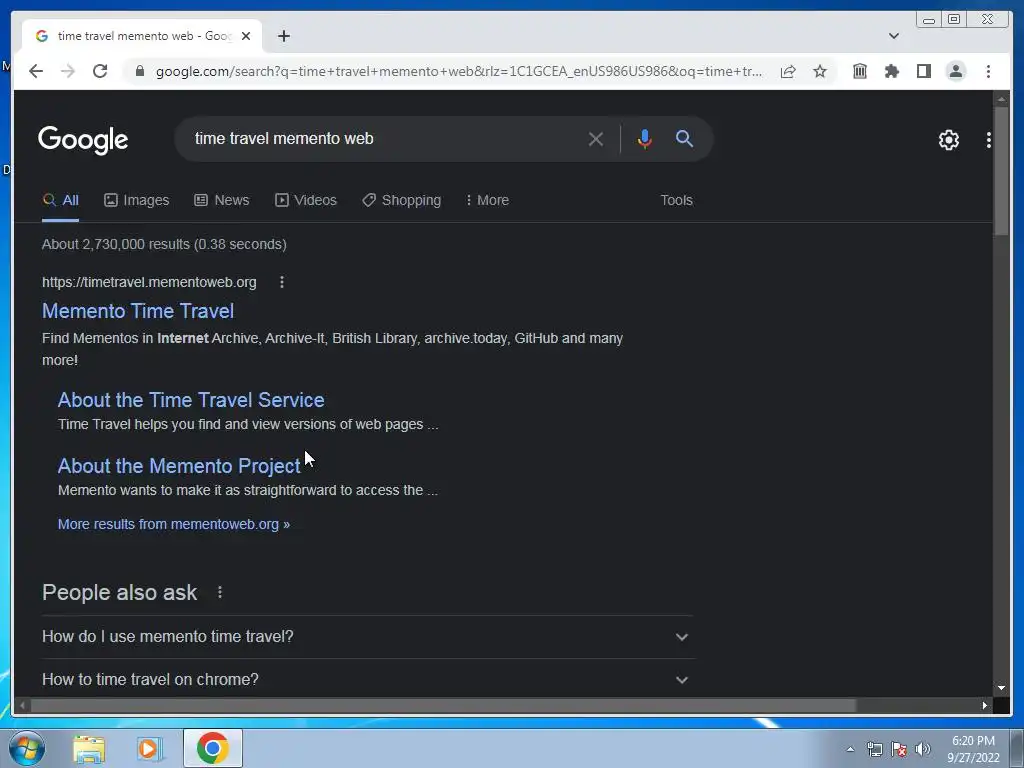Go to the Google logo homepage
Screen dimensions: 1024x768
click(83, 140)
